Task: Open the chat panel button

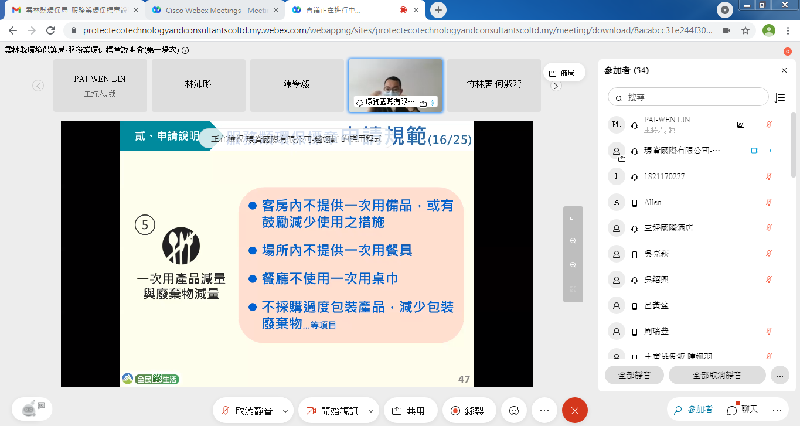Action: 743,410
